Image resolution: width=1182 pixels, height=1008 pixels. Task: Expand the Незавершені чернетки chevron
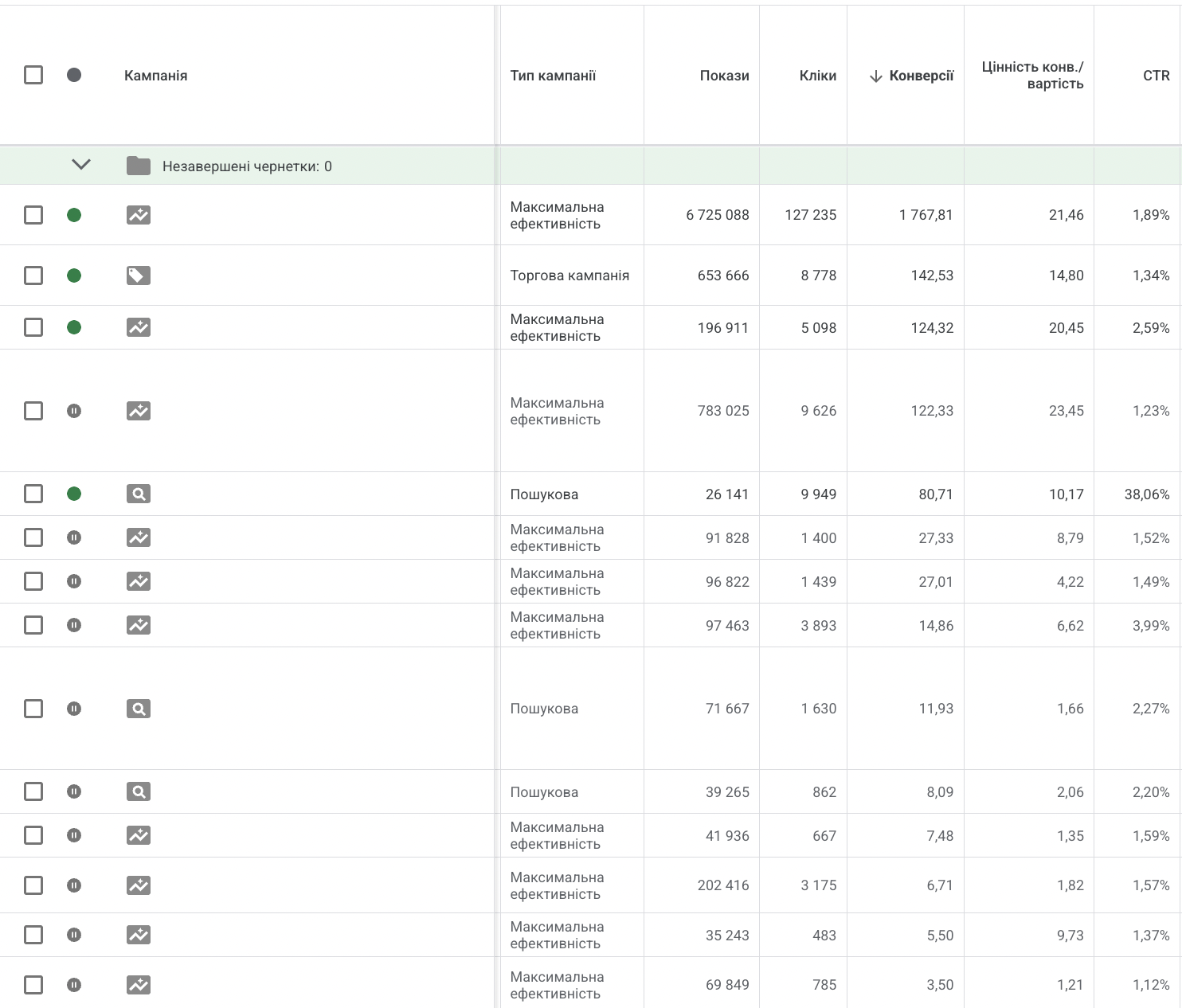(x=81, y=165)
